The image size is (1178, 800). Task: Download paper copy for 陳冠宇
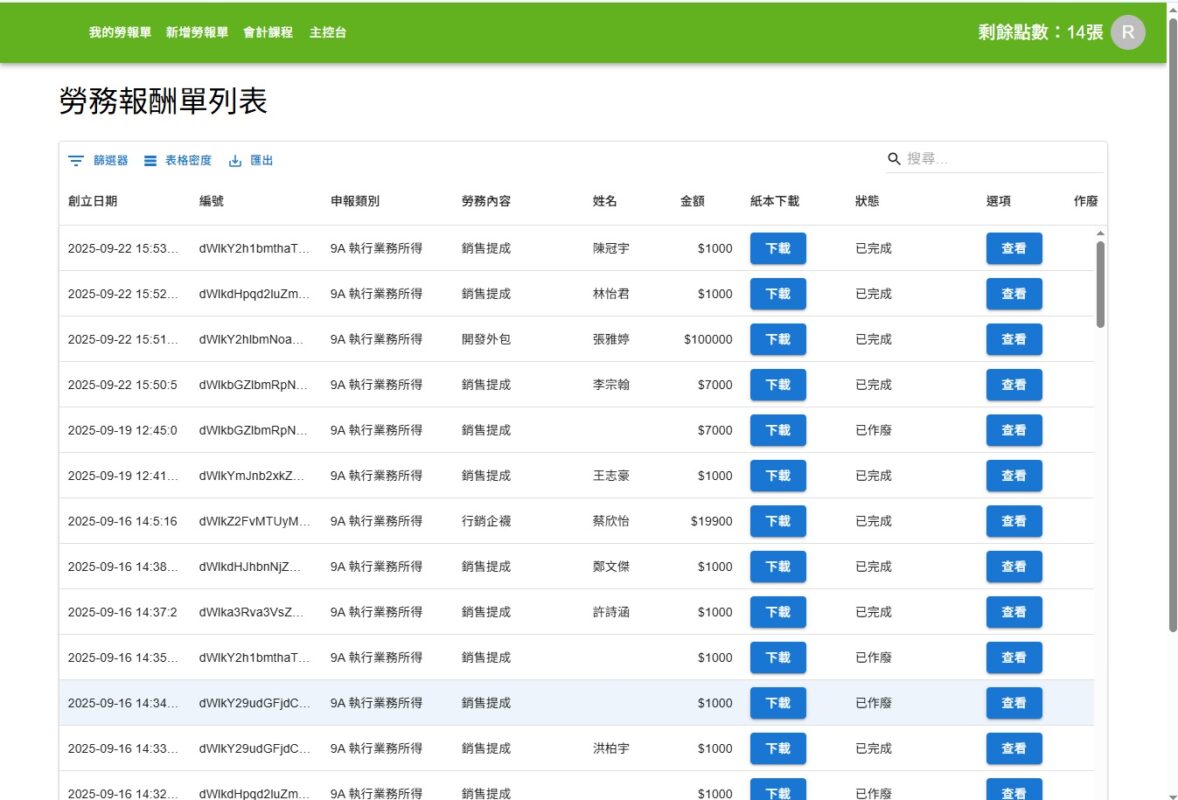coord(777,248)
